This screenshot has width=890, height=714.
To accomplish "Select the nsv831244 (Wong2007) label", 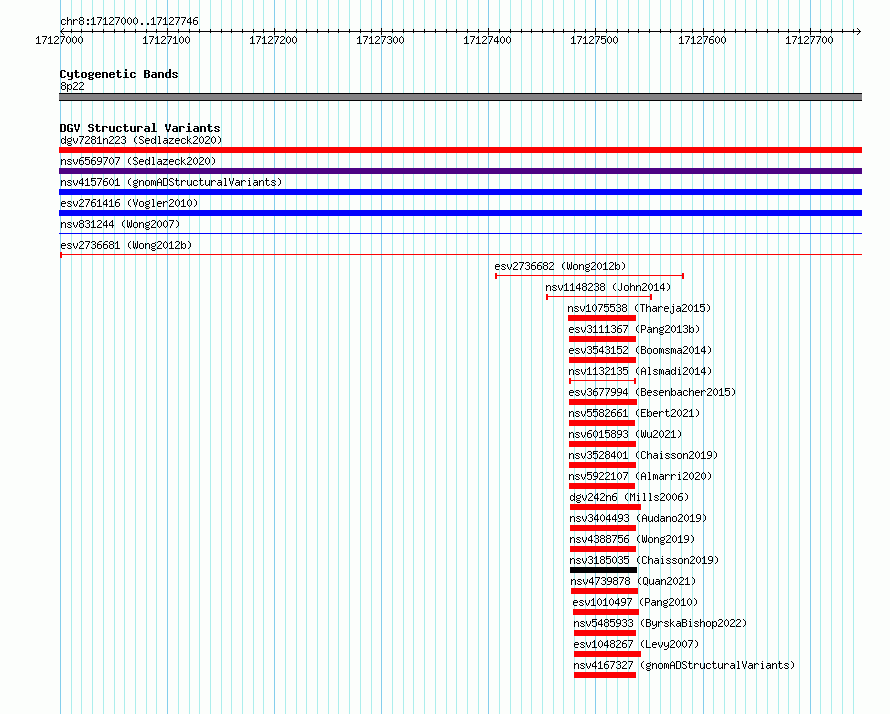I will pyautogui.click(x=120, y=224).
